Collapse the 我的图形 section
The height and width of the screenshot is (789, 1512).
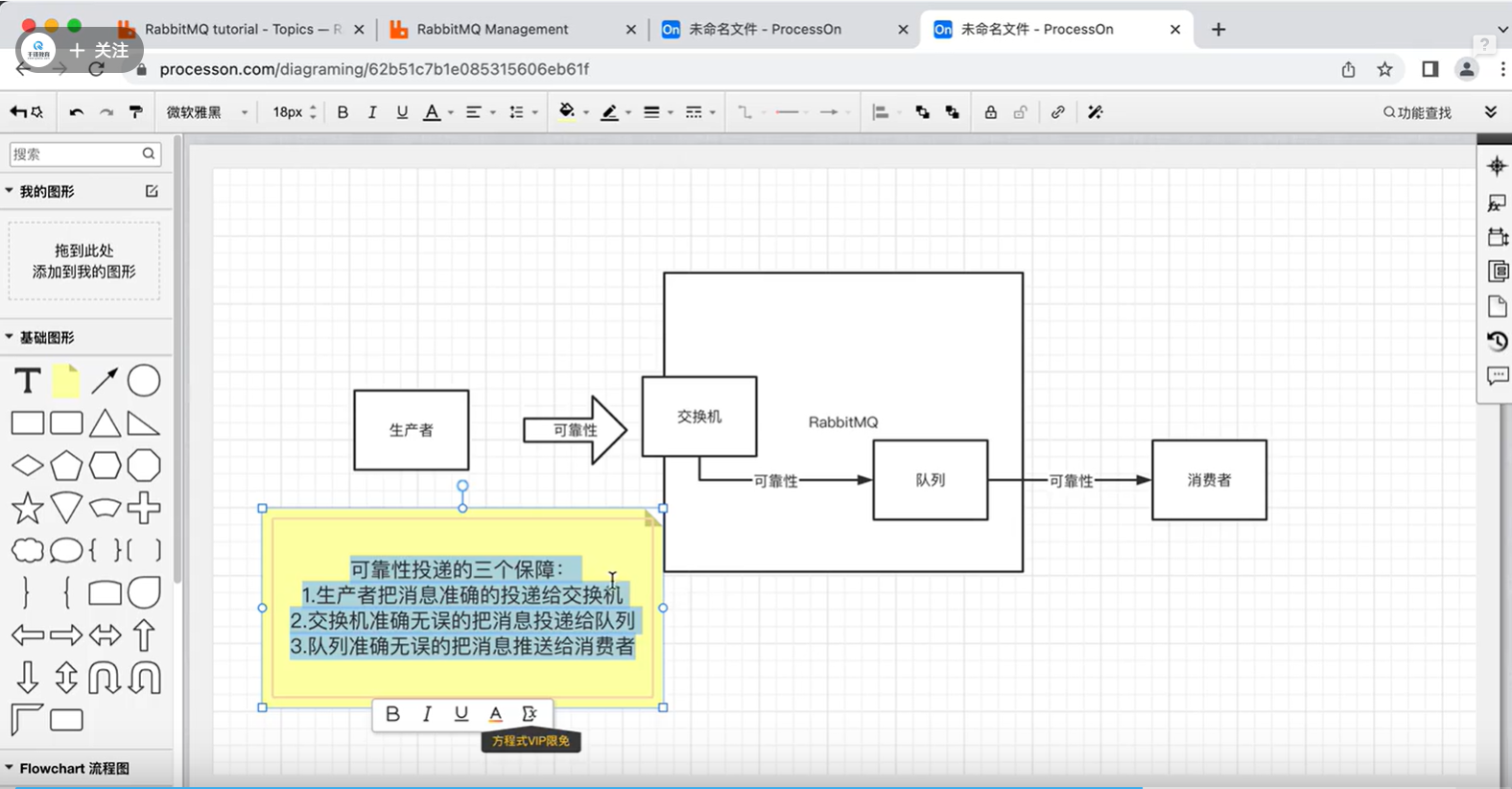(10, 191)
